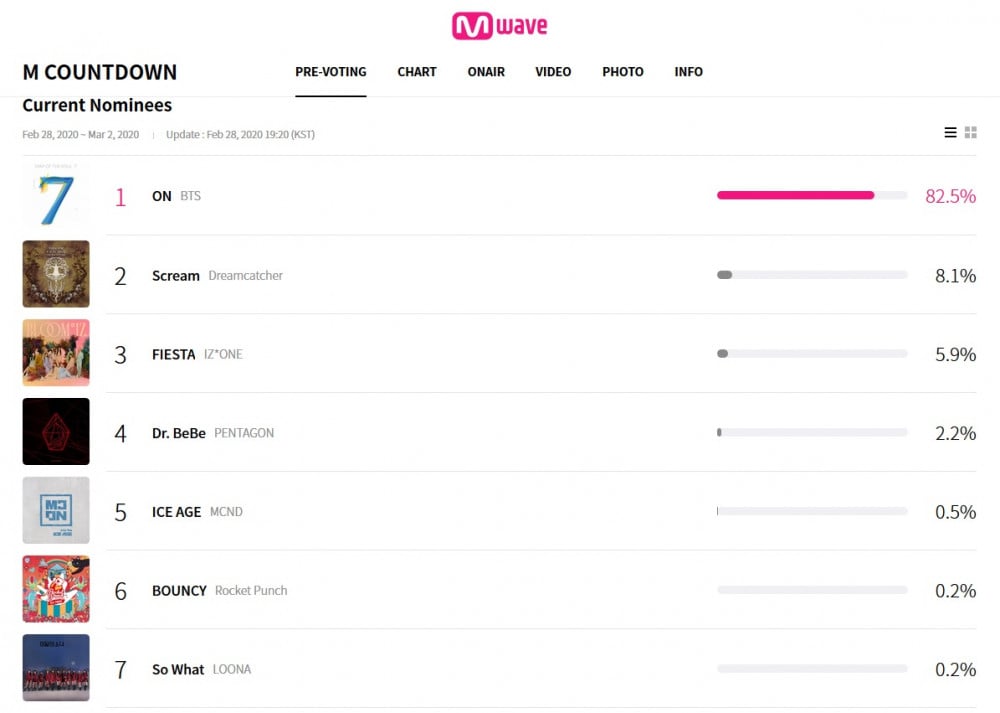Screen dimensions: 1000x713
Task: Click the FIESTA song title
Action: pyautogui.click(x=173, y=355)
